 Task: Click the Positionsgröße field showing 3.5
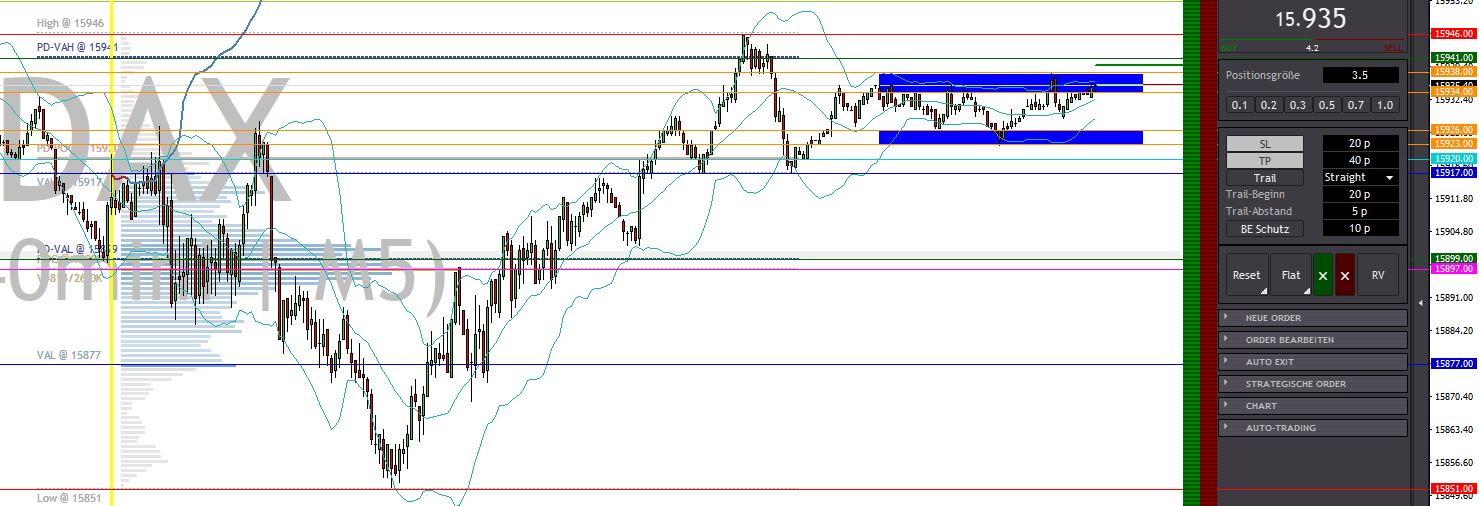click(x=1360, y=75)
